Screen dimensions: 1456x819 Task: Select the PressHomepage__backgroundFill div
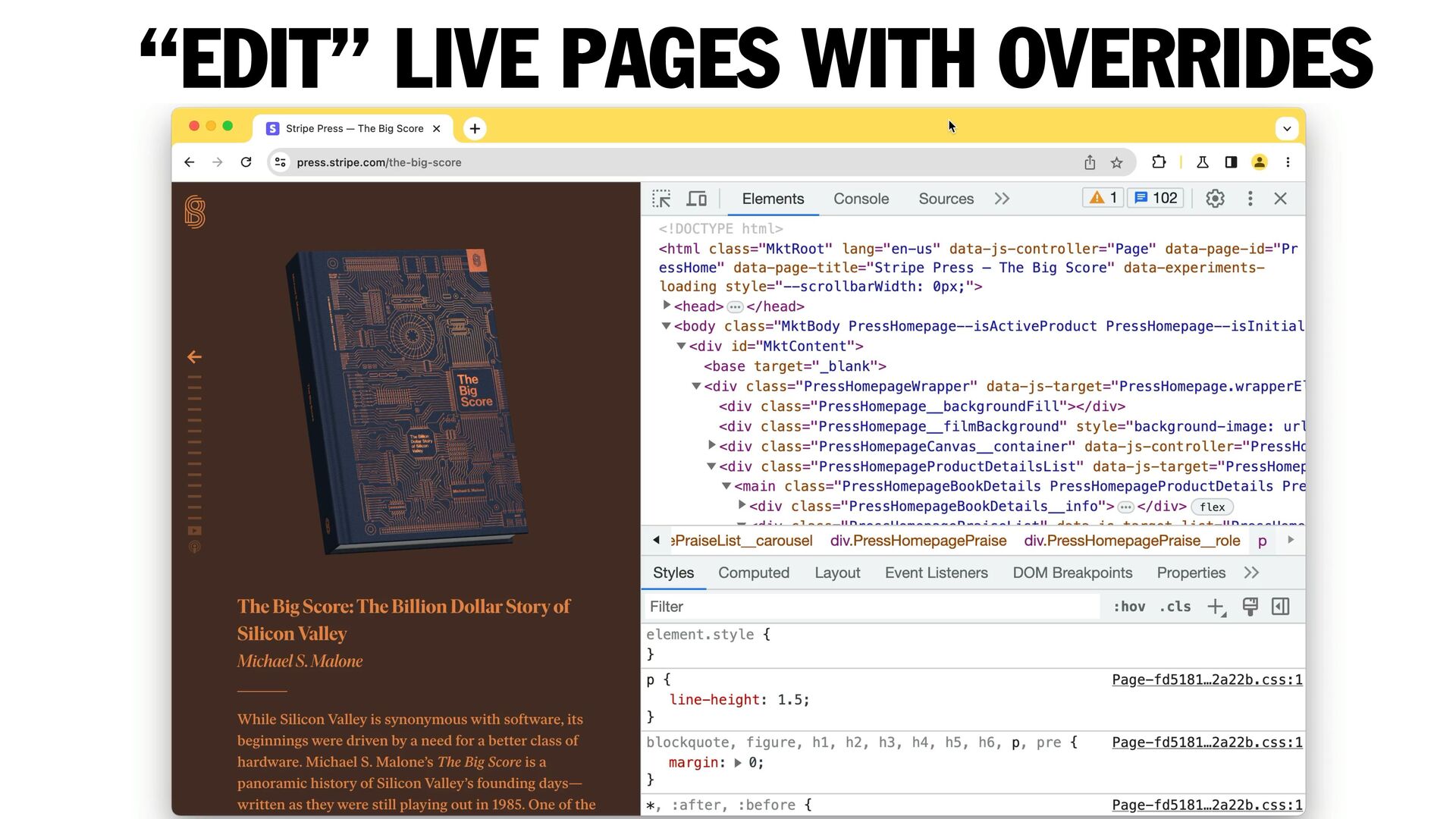point(922,406)
